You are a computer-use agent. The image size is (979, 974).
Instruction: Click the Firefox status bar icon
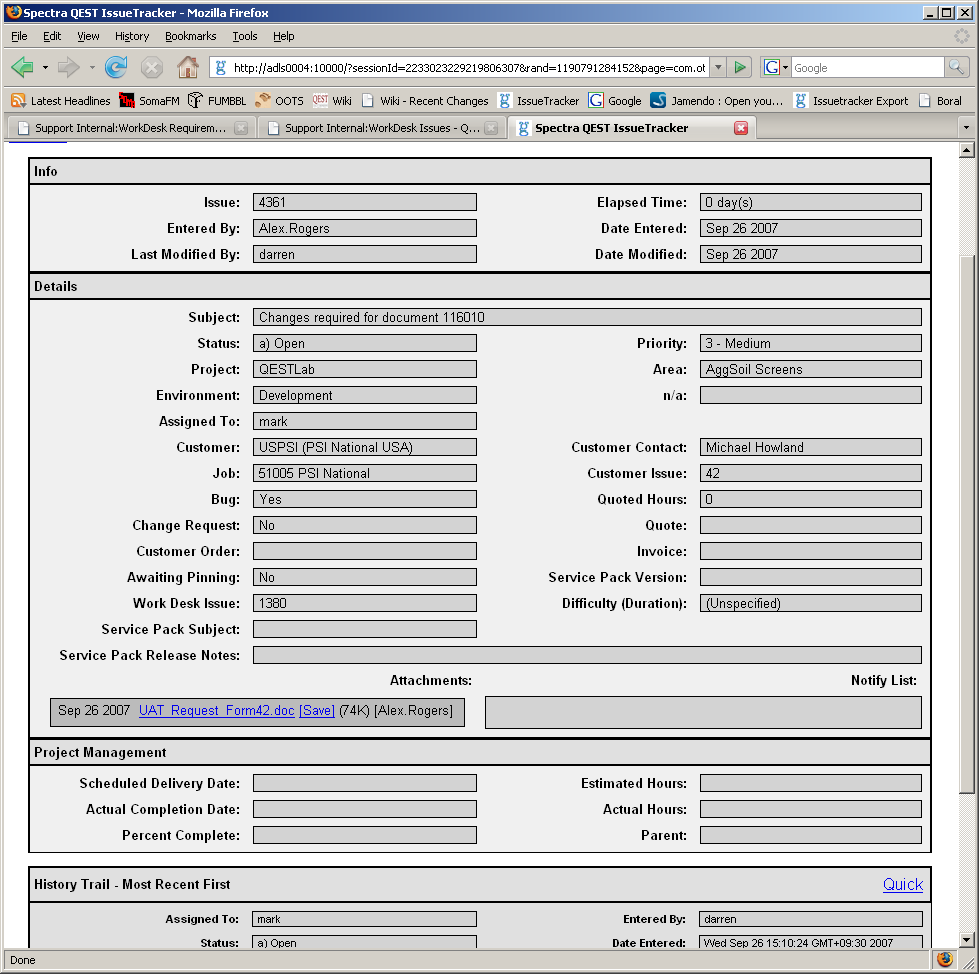point(944,960)
